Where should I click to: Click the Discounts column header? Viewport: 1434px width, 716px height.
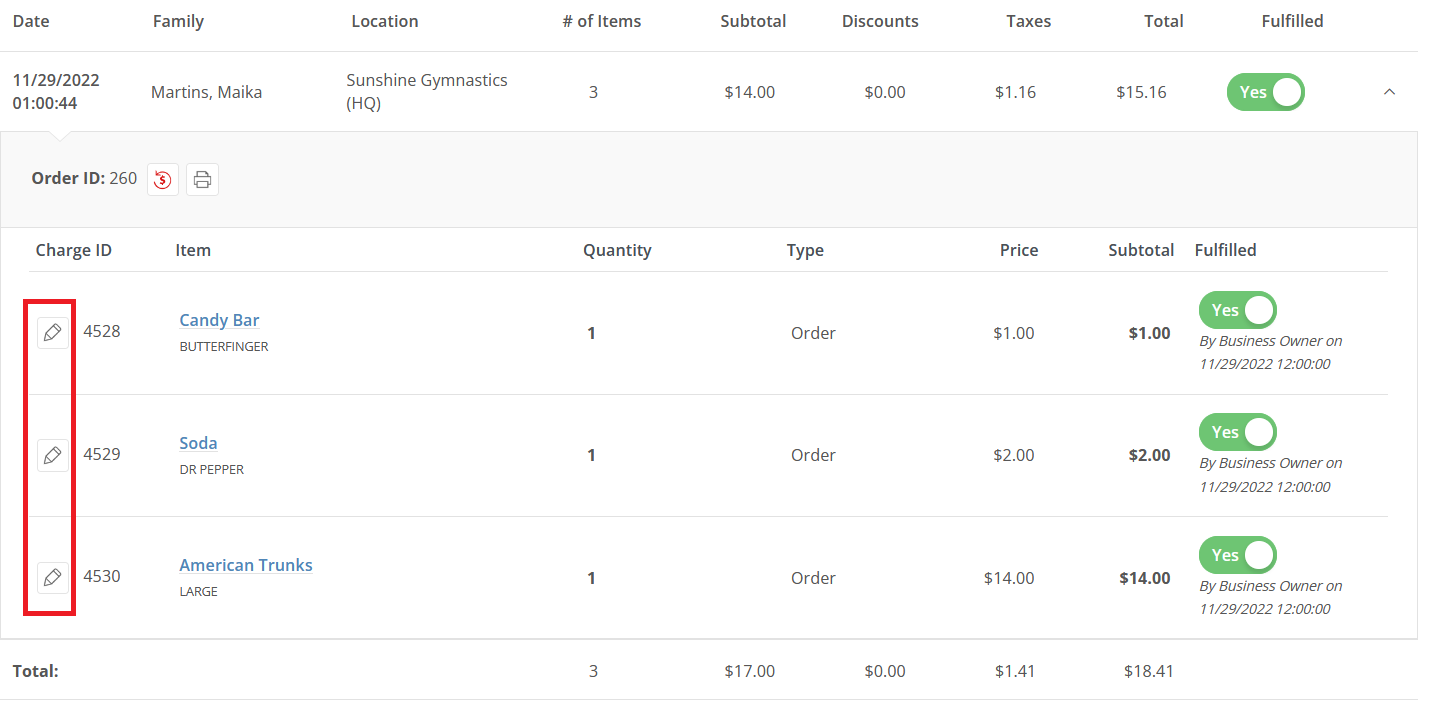pyautogui.click(x=880, y=21)
